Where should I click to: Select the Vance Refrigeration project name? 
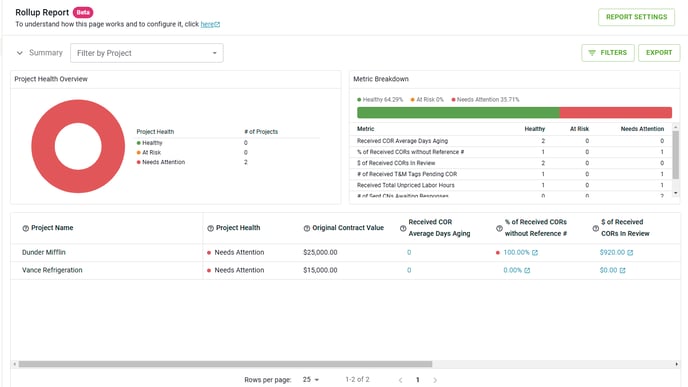(x=52, y=270)
